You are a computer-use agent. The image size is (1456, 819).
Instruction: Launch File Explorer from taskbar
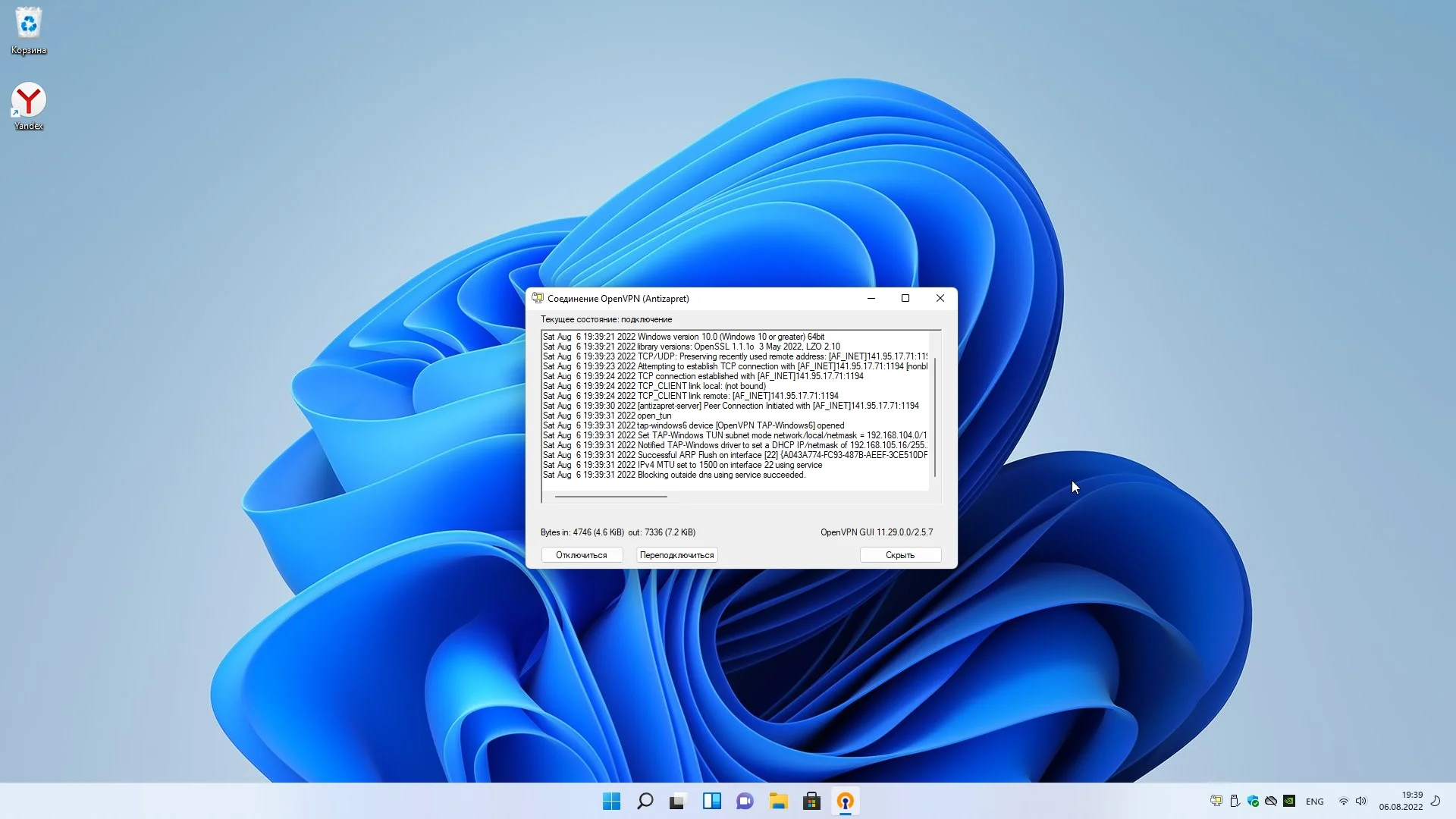(x=778, y=802)
